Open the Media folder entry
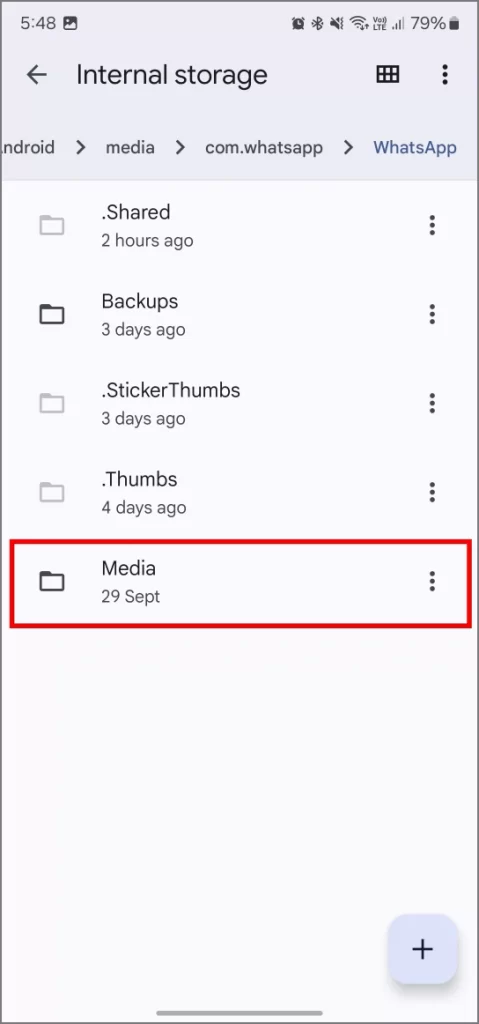Screen dimensions: 479x1024 coord(239,582)
